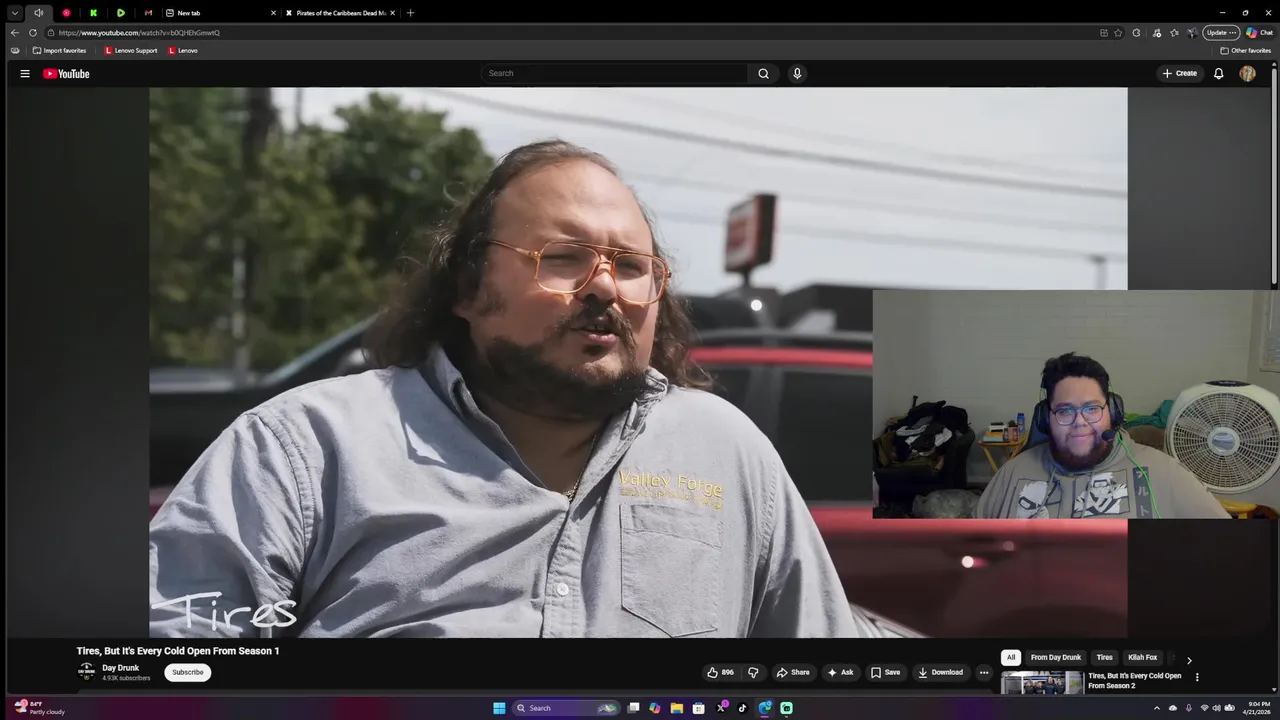
Task: Reload the current page
Action: coord(32,32)
